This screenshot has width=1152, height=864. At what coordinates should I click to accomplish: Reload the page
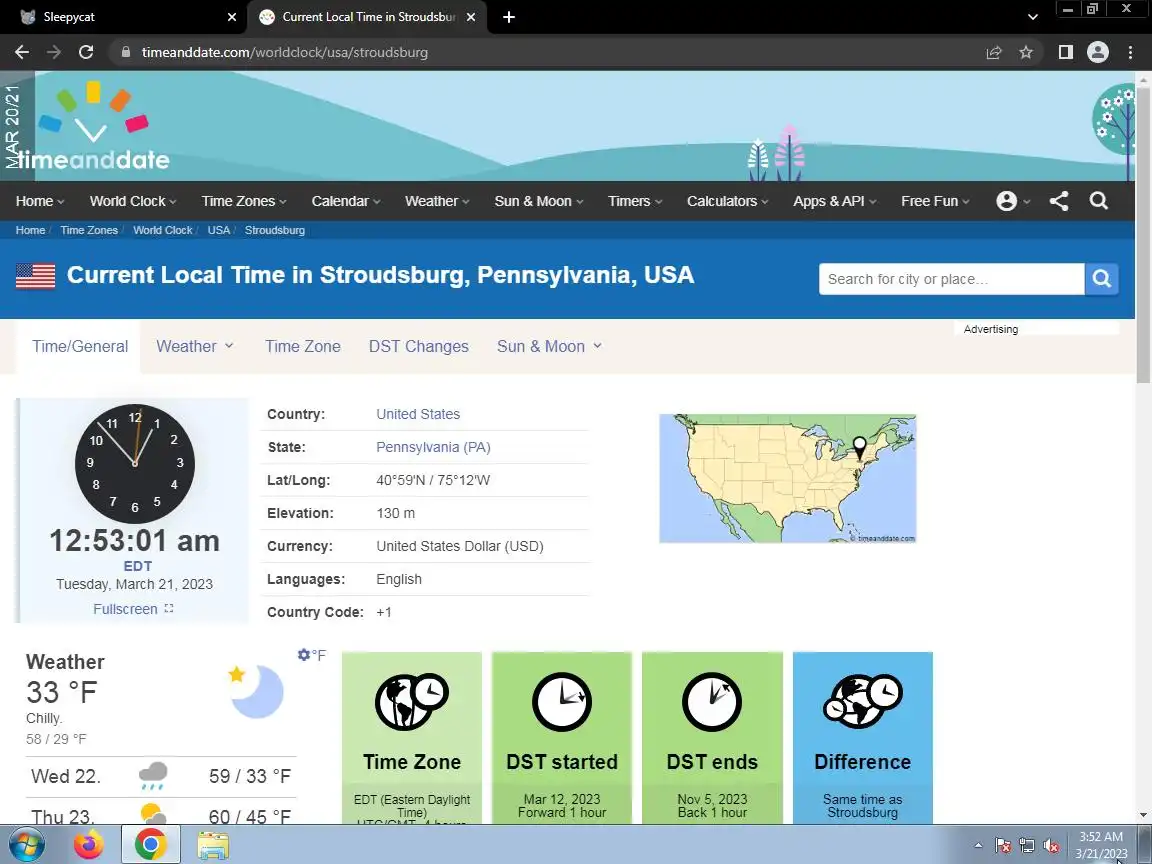point(86,52)
